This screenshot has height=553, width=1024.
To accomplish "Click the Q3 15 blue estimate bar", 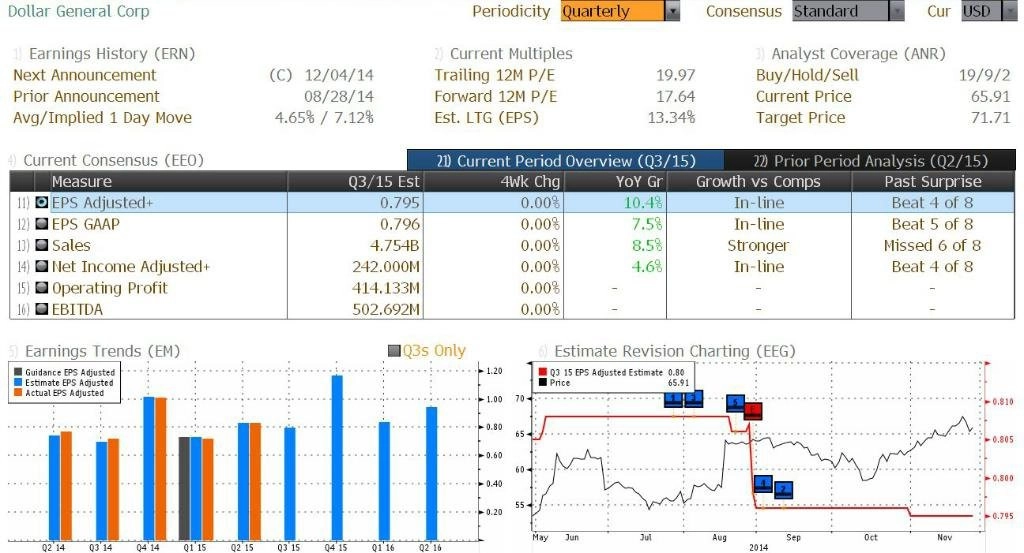I will pos(290,484).
